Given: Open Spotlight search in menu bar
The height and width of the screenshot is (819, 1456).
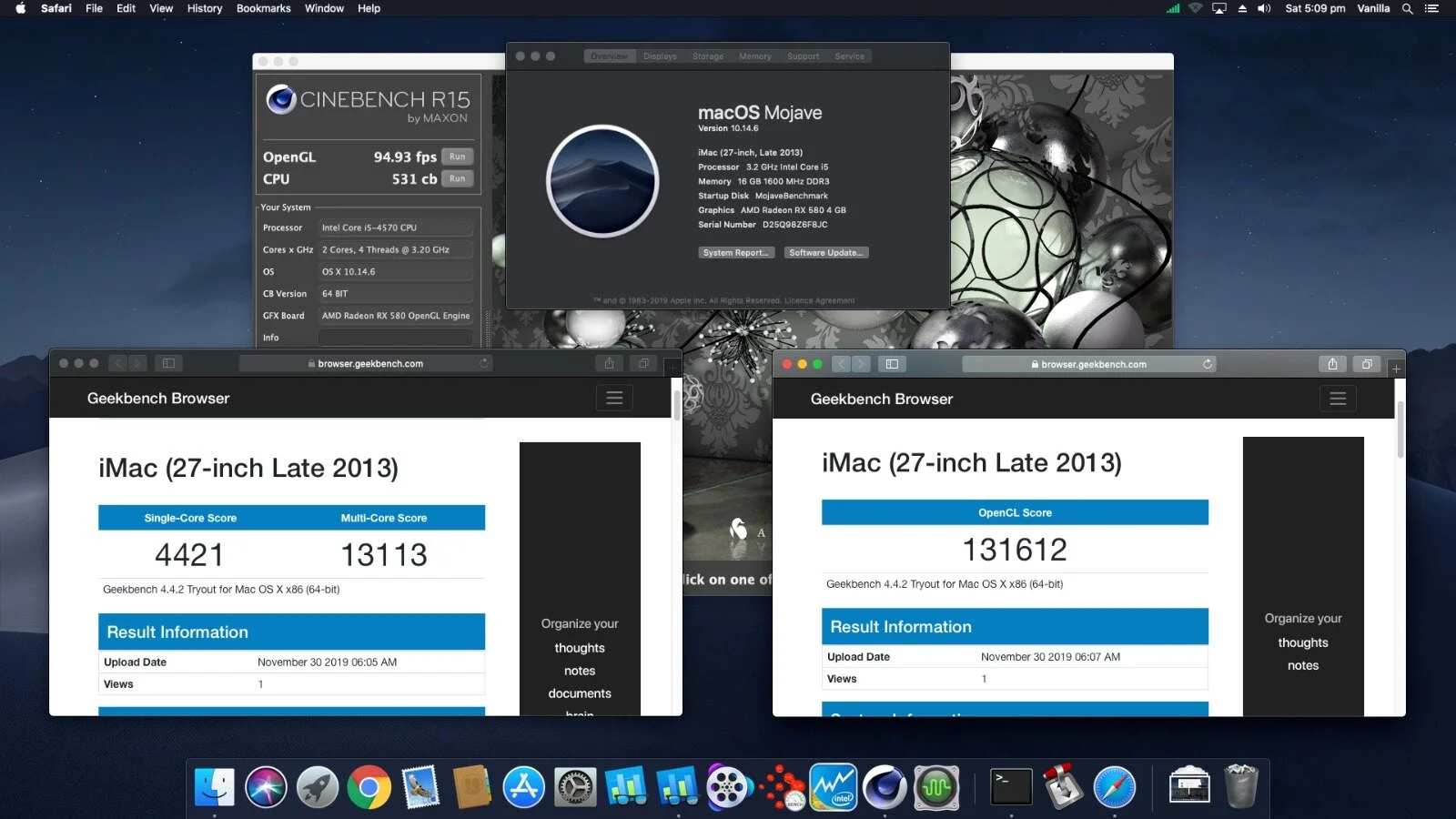Looking at the screenshot, I should pos(1407,8).
